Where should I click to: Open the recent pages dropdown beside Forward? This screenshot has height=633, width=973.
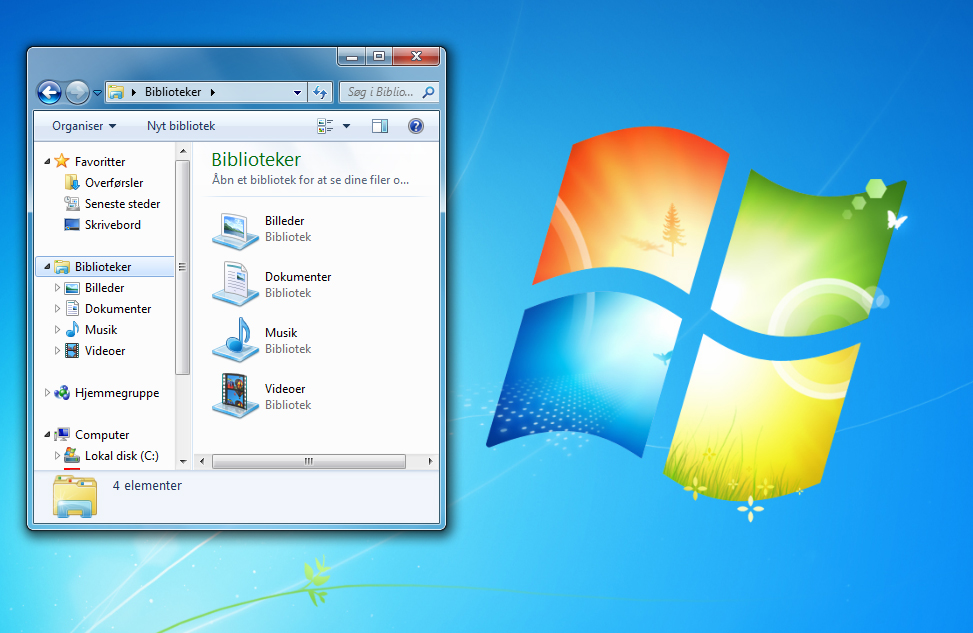(97, 93)
